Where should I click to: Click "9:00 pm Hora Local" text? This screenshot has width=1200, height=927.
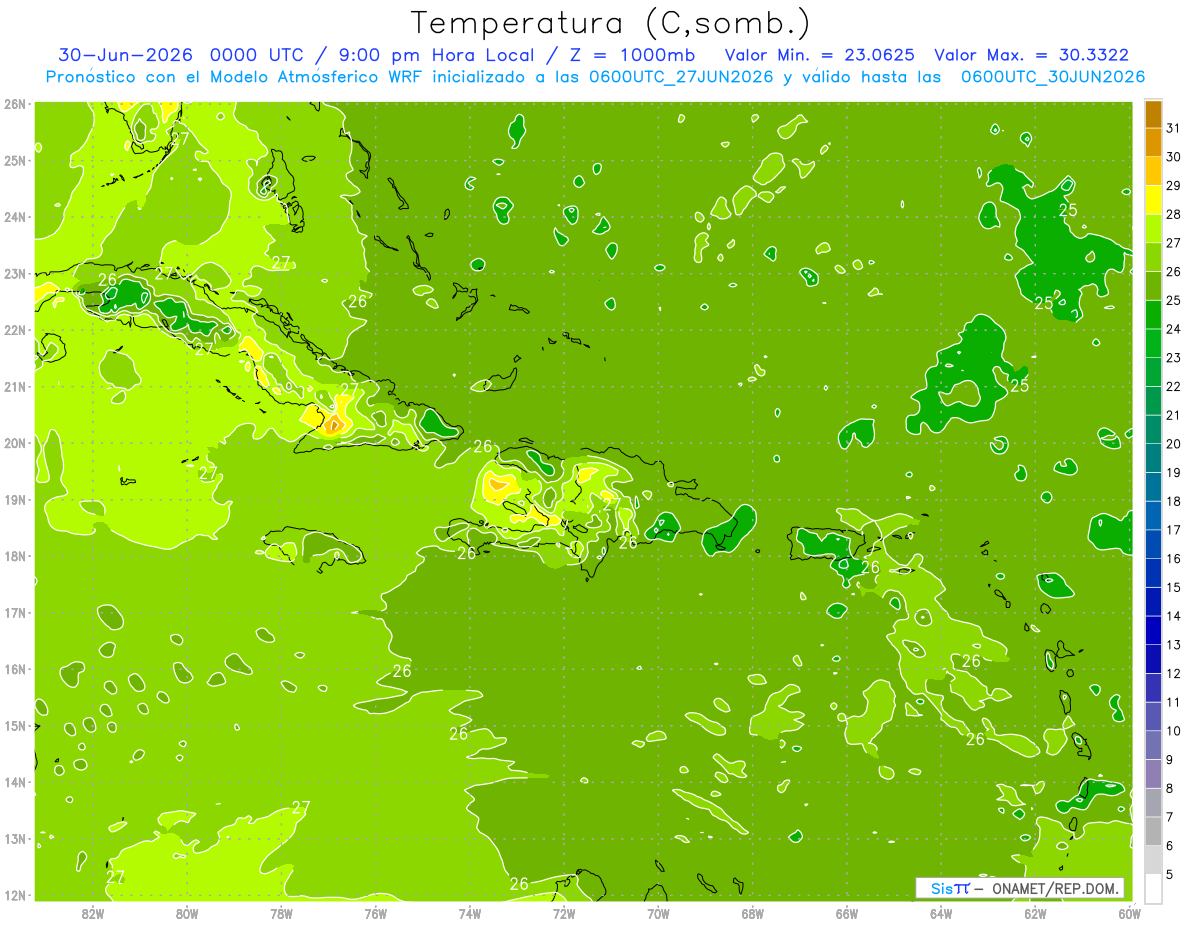point(434,55)
